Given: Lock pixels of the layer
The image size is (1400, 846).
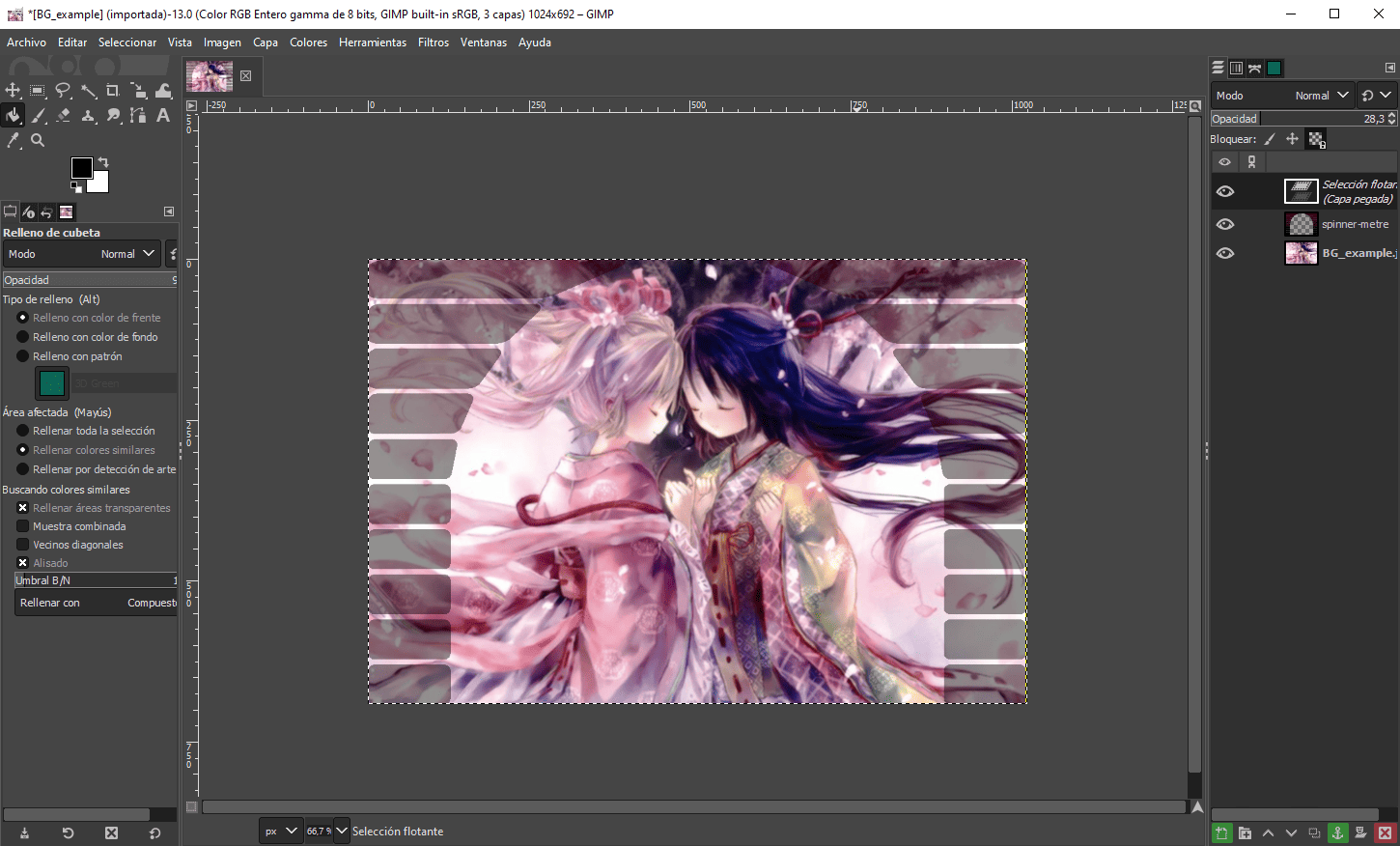Looking at the screenshot, I should click(1270, 139).
